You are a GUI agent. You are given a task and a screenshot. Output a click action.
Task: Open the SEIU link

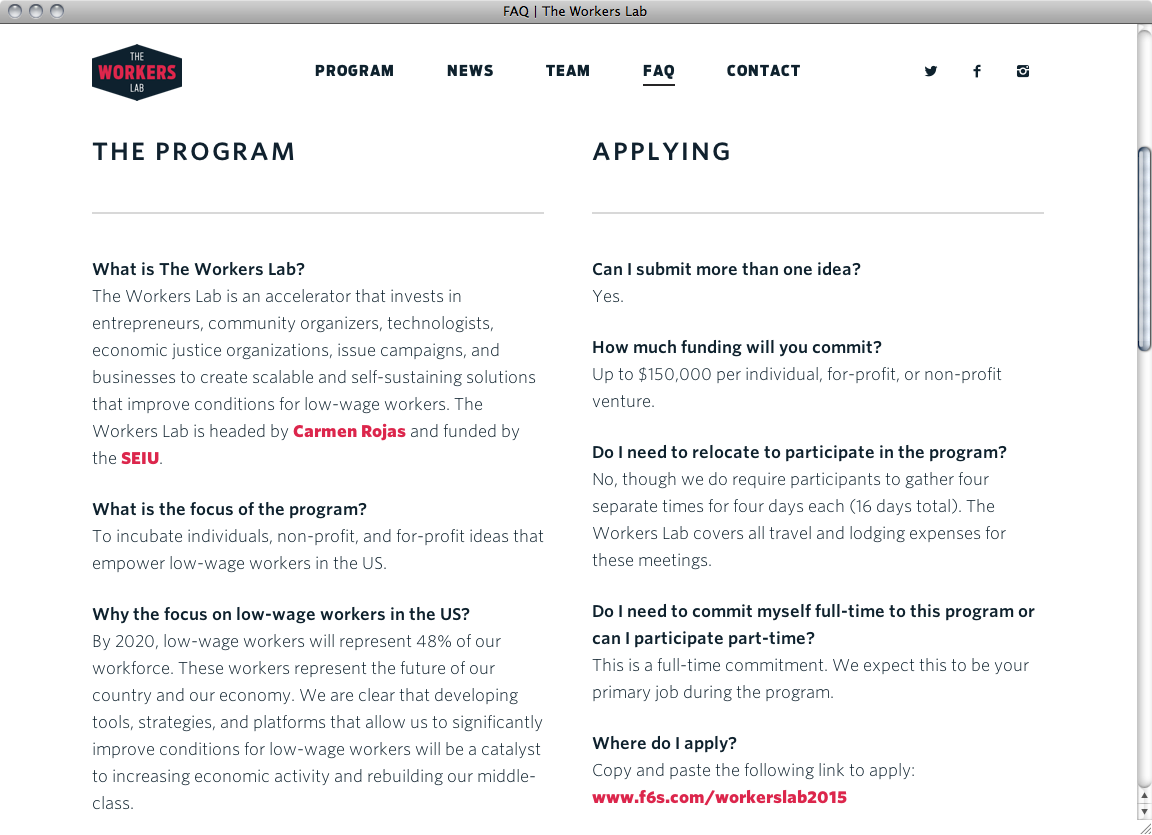click(140, 458)
